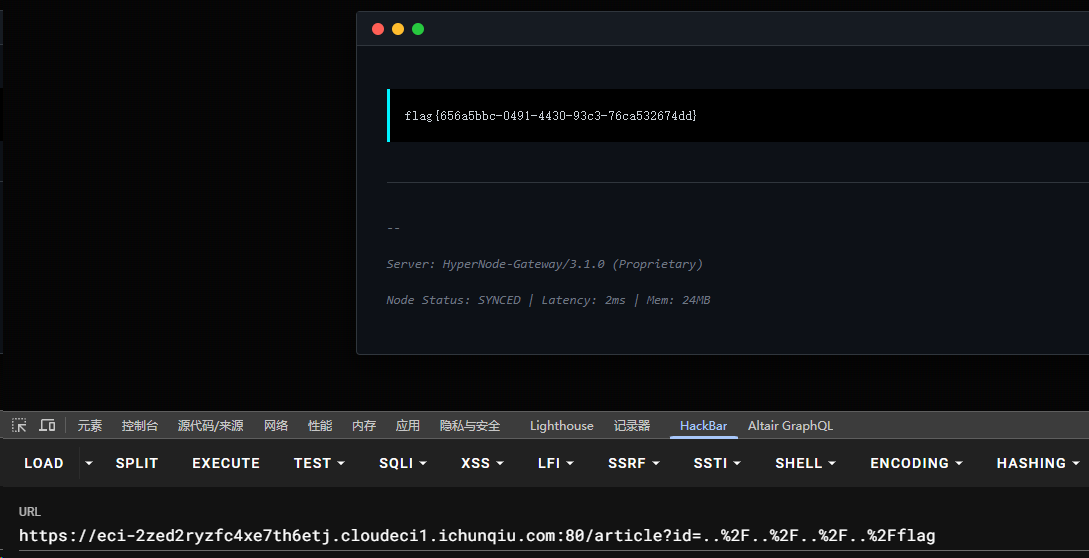Screen dimensions: 1089x558
Task: Open the 元素 (Elements) tab
Action: [x=90, y=426]
